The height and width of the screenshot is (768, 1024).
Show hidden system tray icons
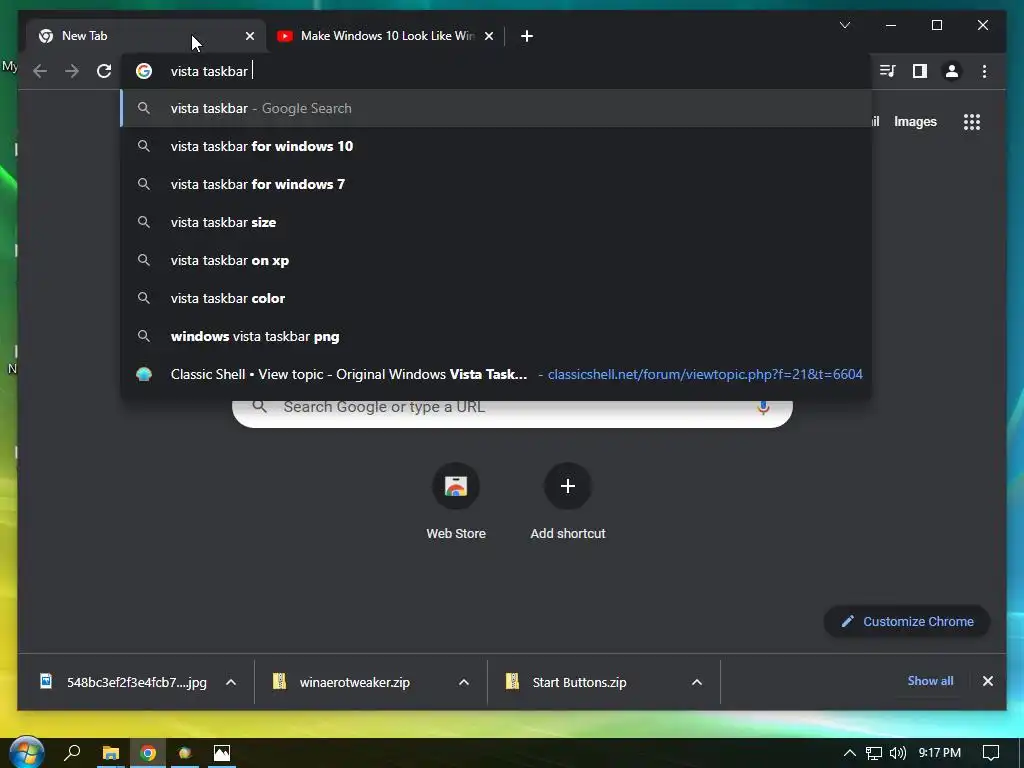tap(850, 753)
